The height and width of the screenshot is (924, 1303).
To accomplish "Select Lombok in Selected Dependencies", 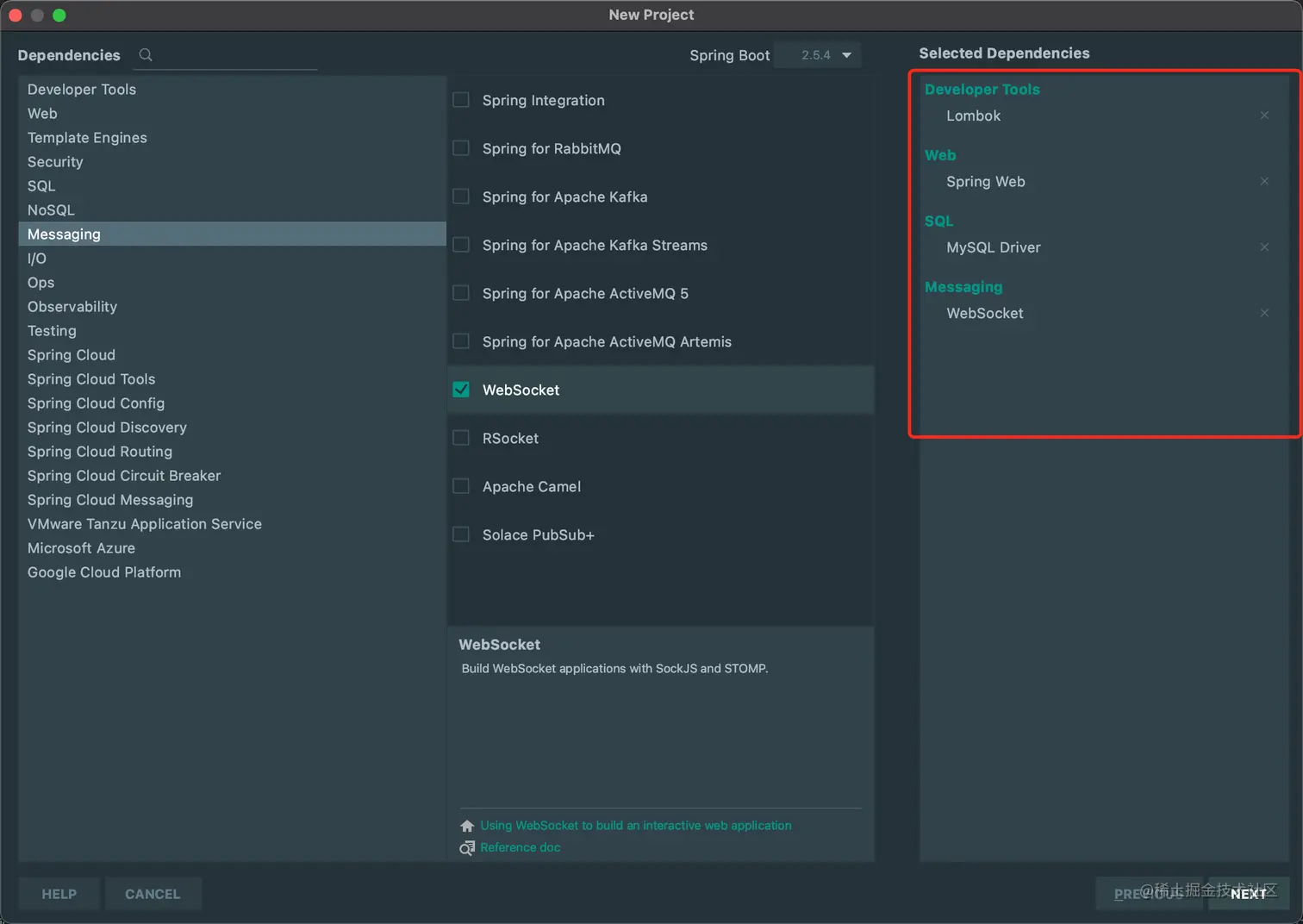I will 974,115.
